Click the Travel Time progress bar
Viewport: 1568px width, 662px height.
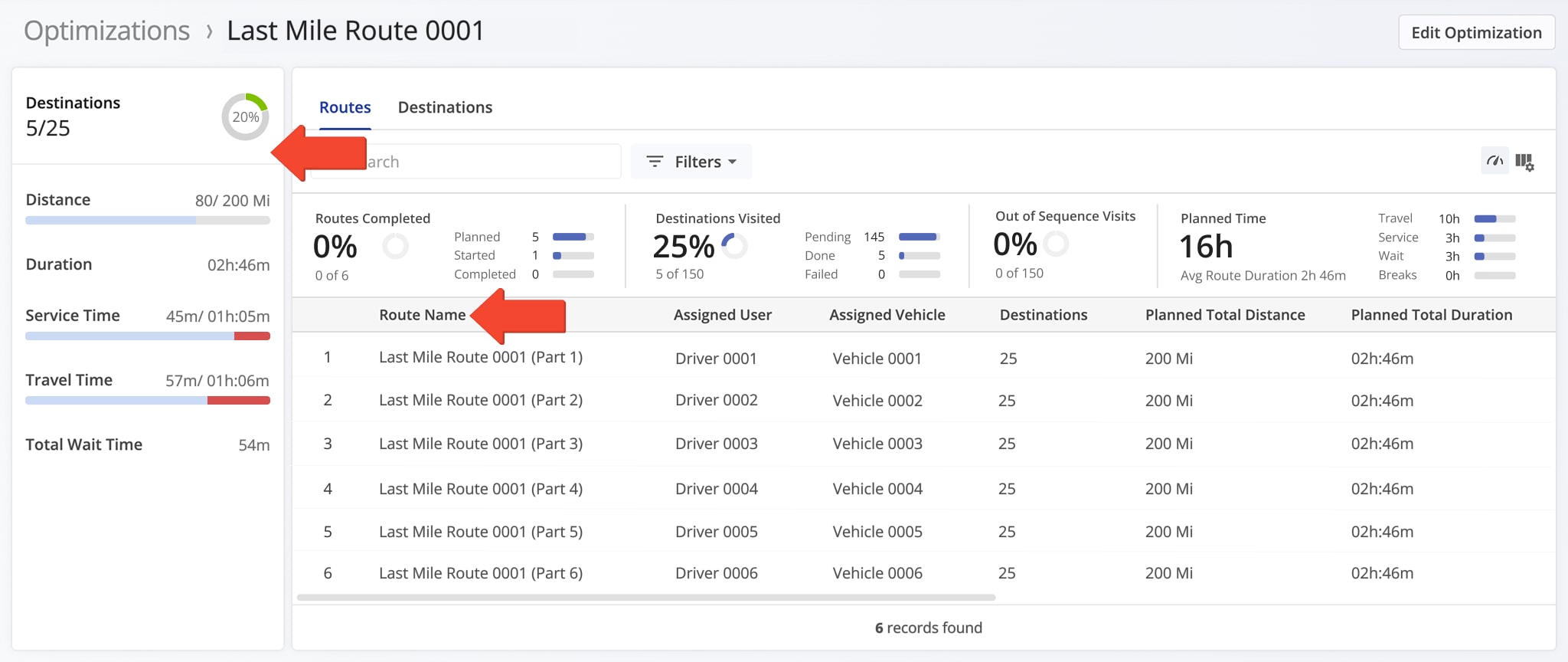[148, 400]
